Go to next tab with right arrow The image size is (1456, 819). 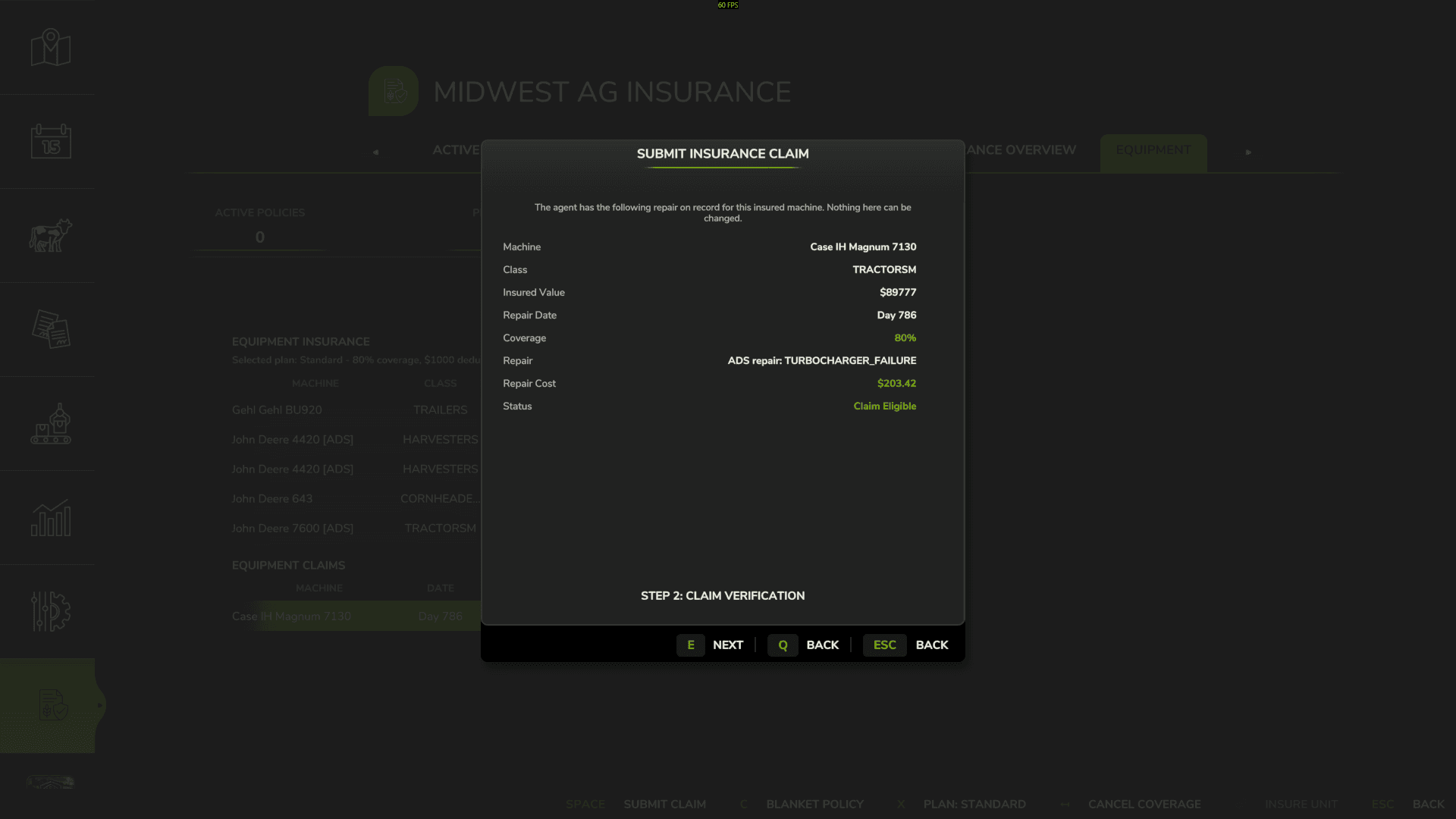[x=1248, y=152]
